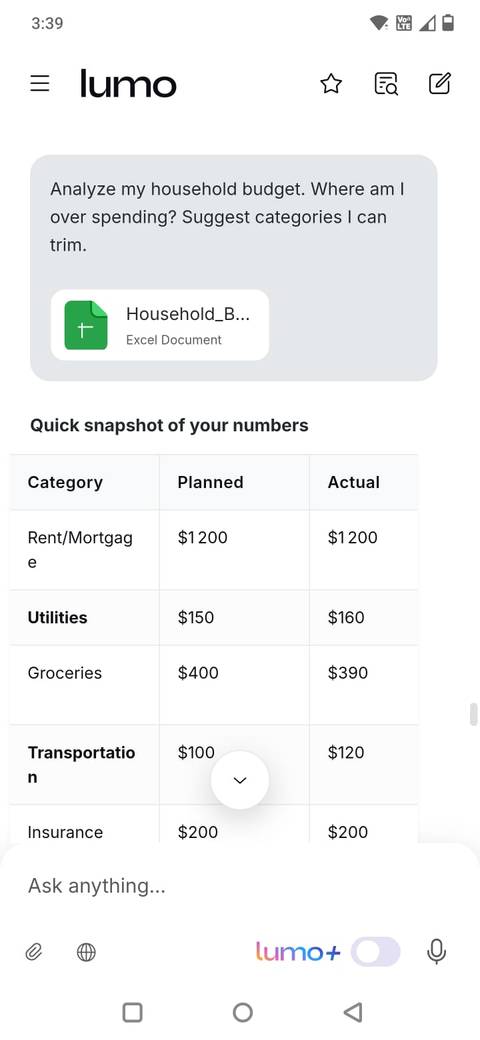Toggle the lumo+ switch
The image size is (480, 1040).
376,952
